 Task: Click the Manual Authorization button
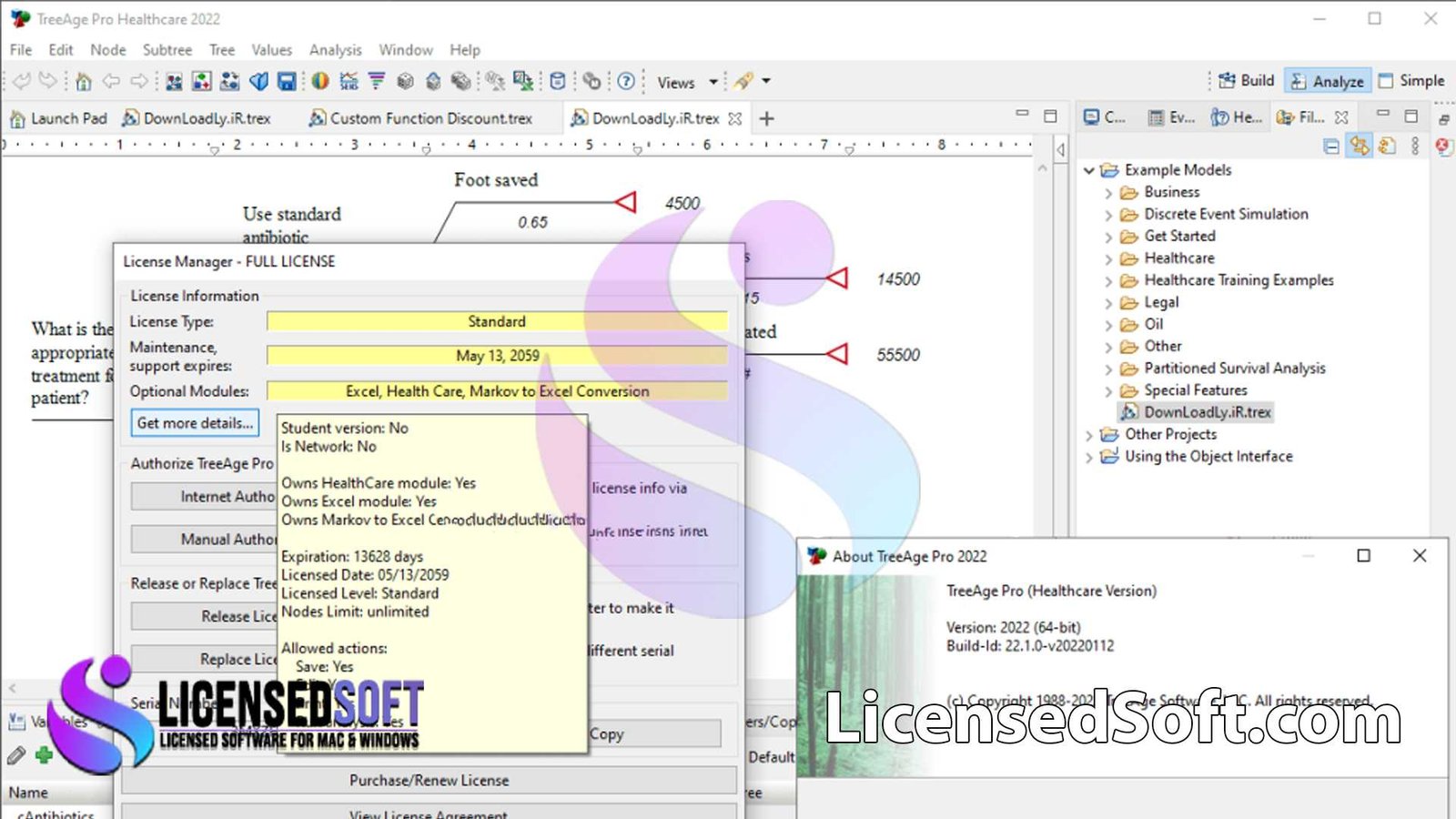tap(204, 540)
